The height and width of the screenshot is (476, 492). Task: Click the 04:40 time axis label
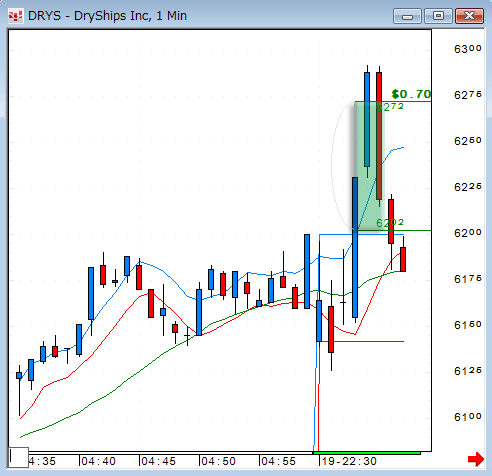[x=98, y=461]
